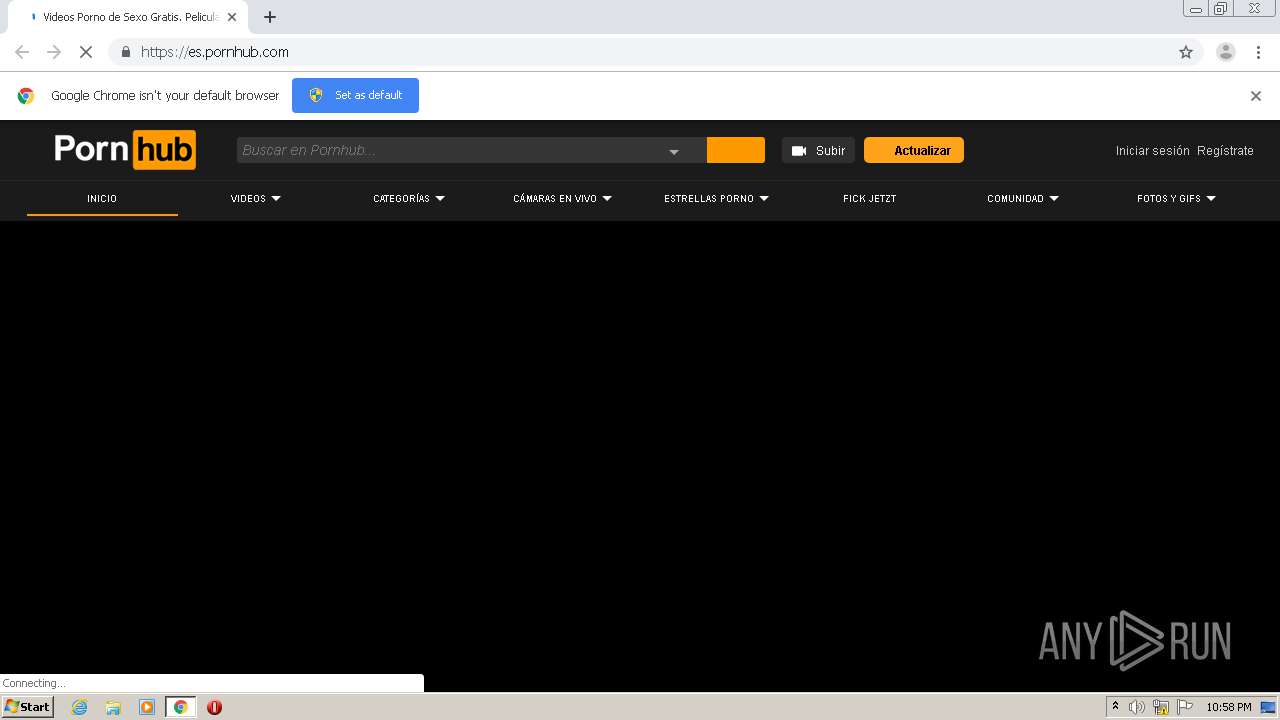Click the forward navigation arrow

[x=54, y=52]
